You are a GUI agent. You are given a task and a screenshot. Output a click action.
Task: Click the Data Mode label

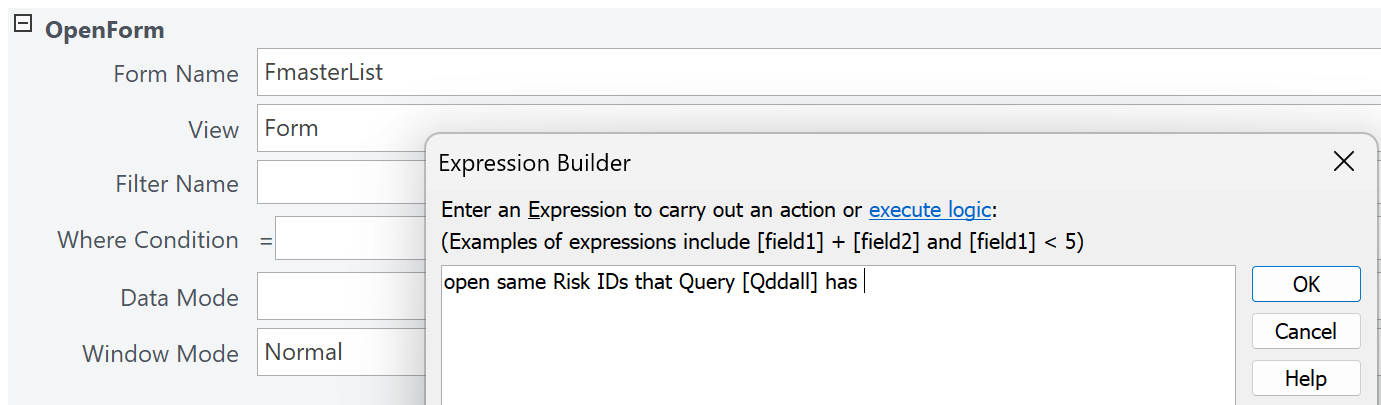pos(179,298)
